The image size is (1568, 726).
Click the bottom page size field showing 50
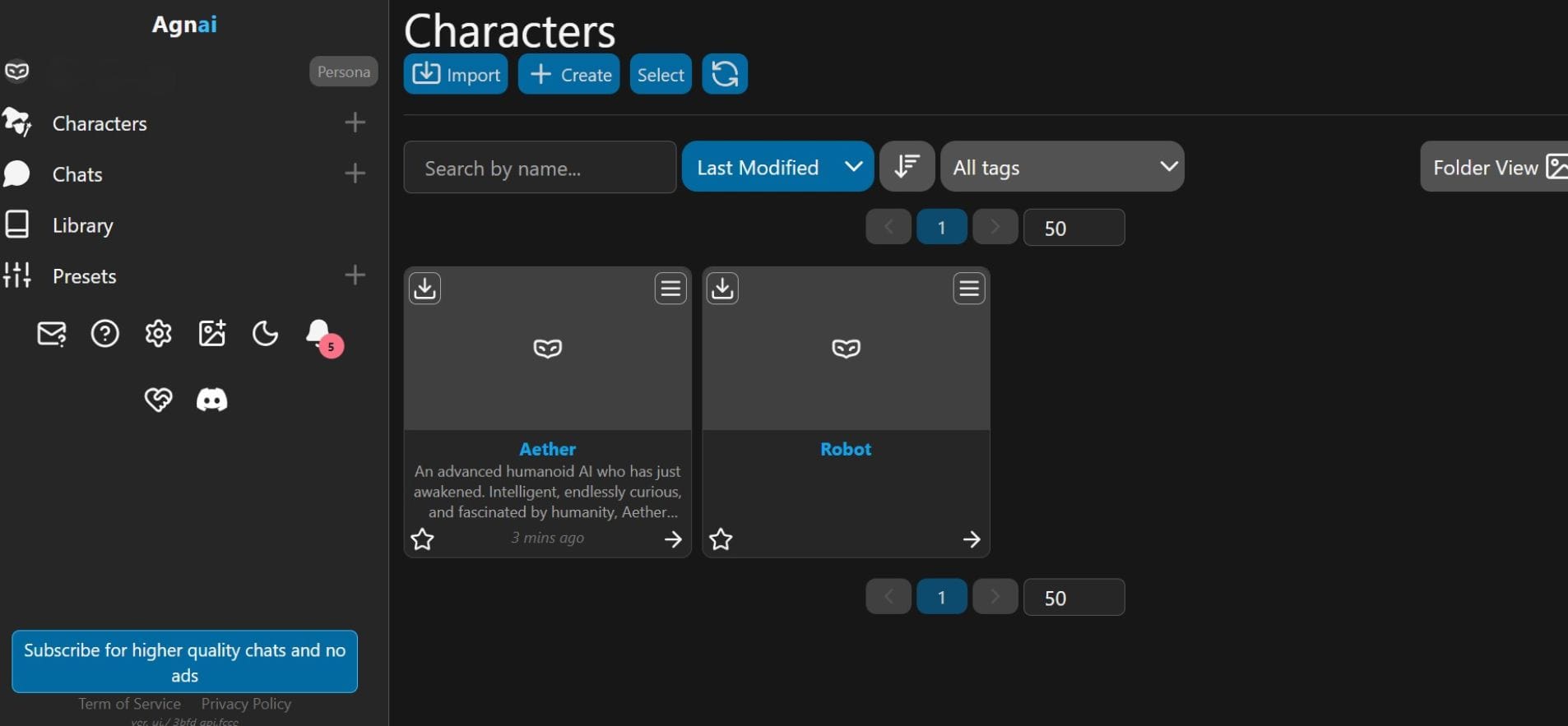(x=1074, y=598)
